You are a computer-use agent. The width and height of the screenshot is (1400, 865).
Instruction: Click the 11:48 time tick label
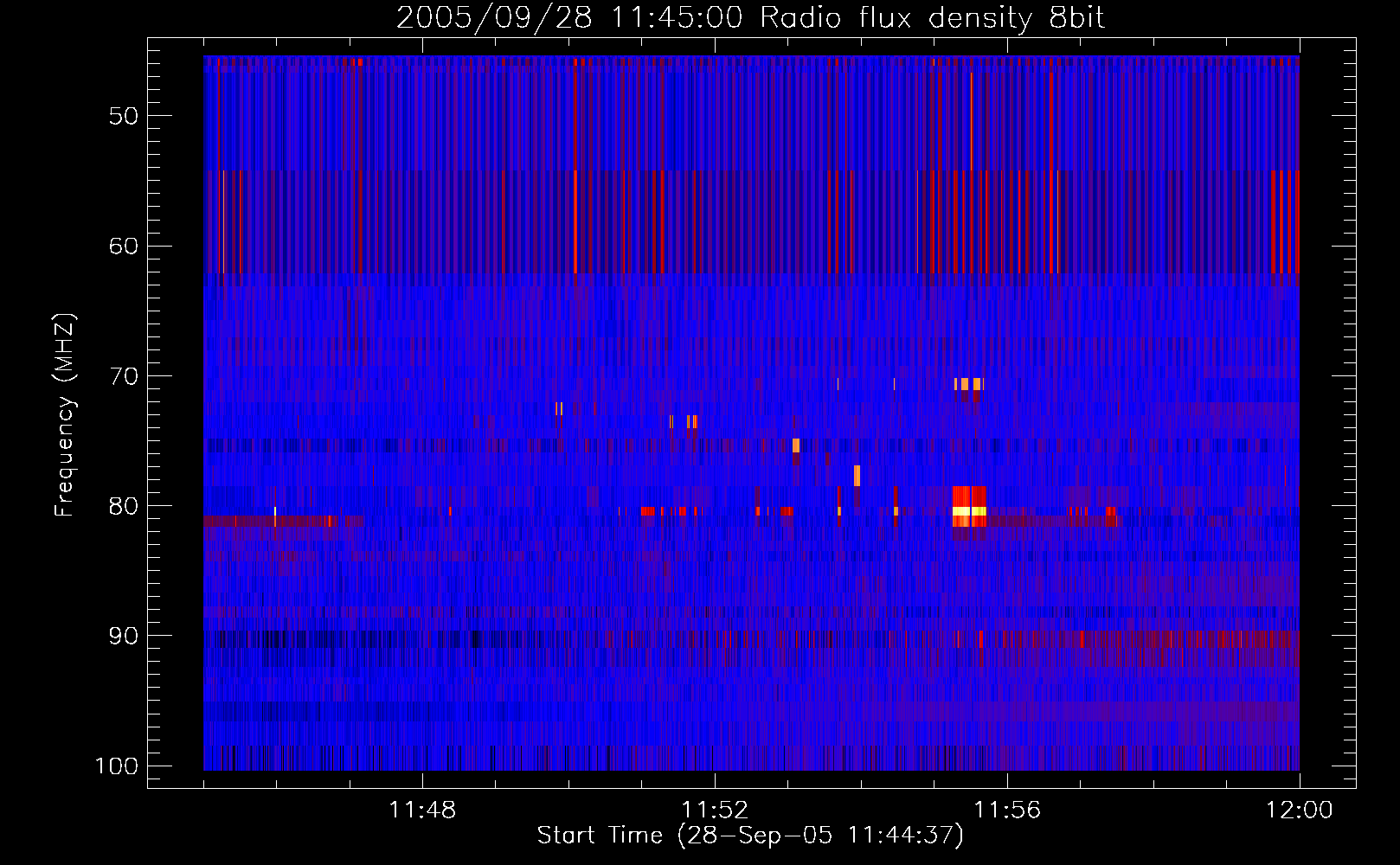422,811
